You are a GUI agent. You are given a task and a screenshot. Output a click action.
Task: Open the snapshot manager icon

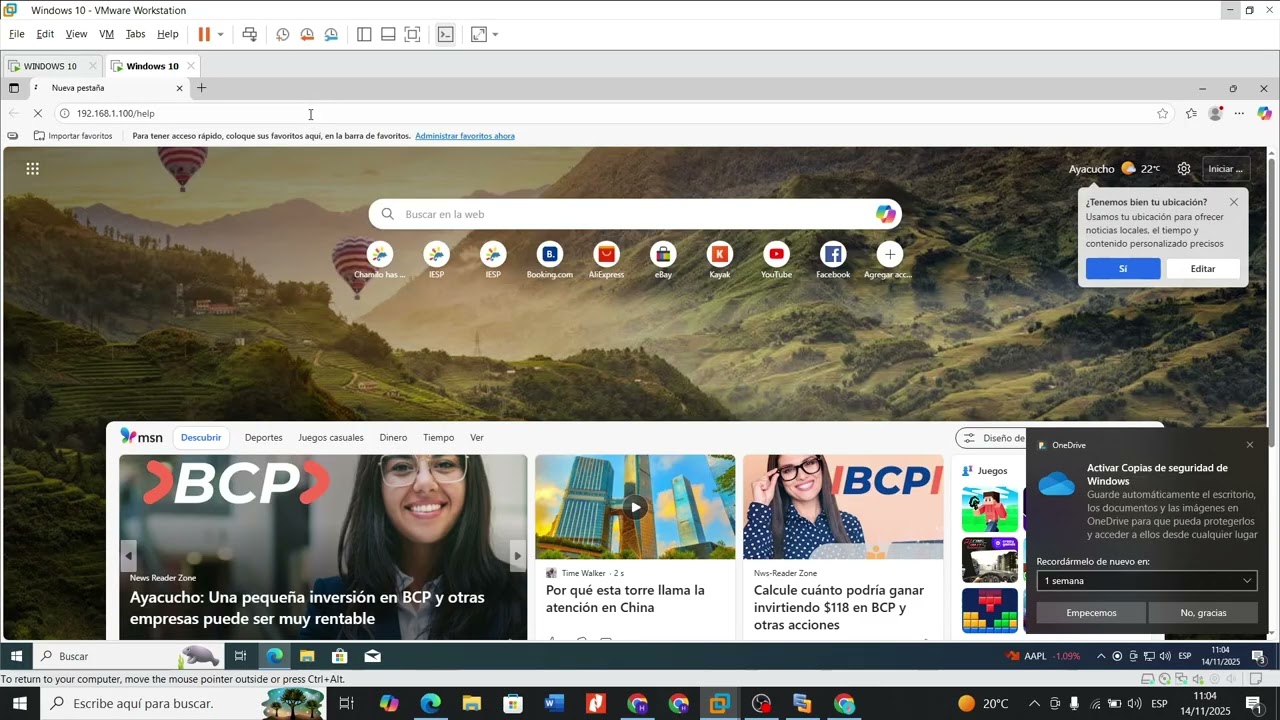pyautogui.click(x=331, y=34)
